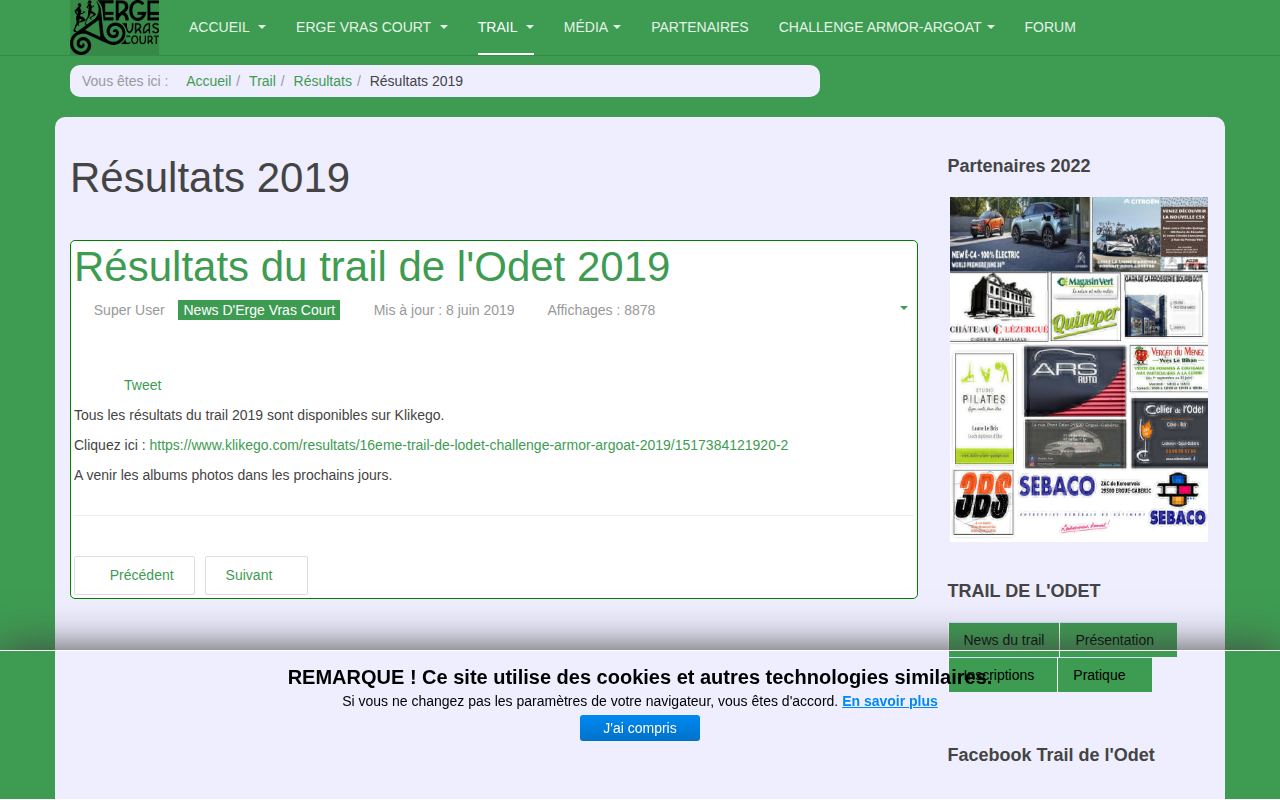
Task: Select the Pratique trail tab
Action: click(x=1104, y=675)
